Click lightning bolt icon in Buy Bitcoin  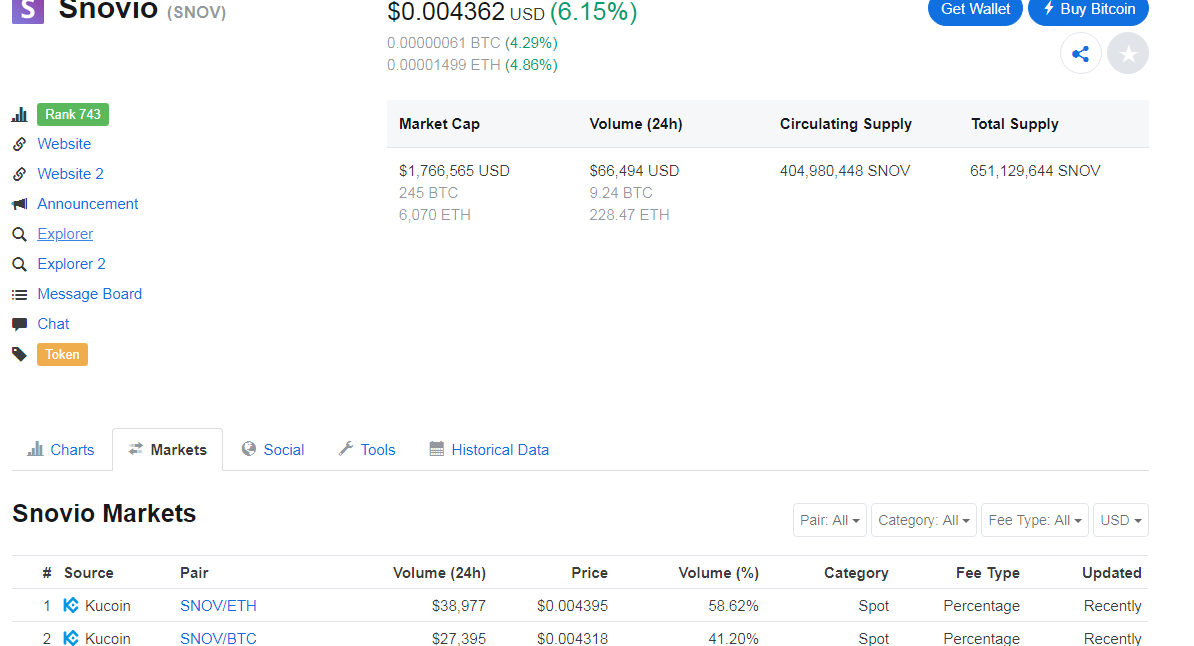pos(1049,8)
